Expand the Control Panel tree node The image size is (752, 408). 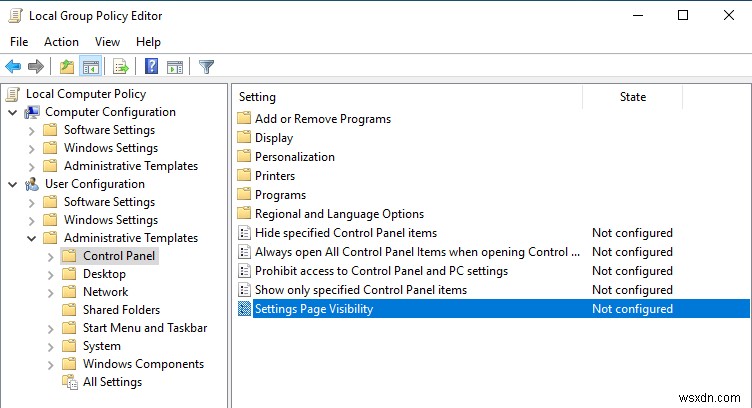click(x=51, y=257)
